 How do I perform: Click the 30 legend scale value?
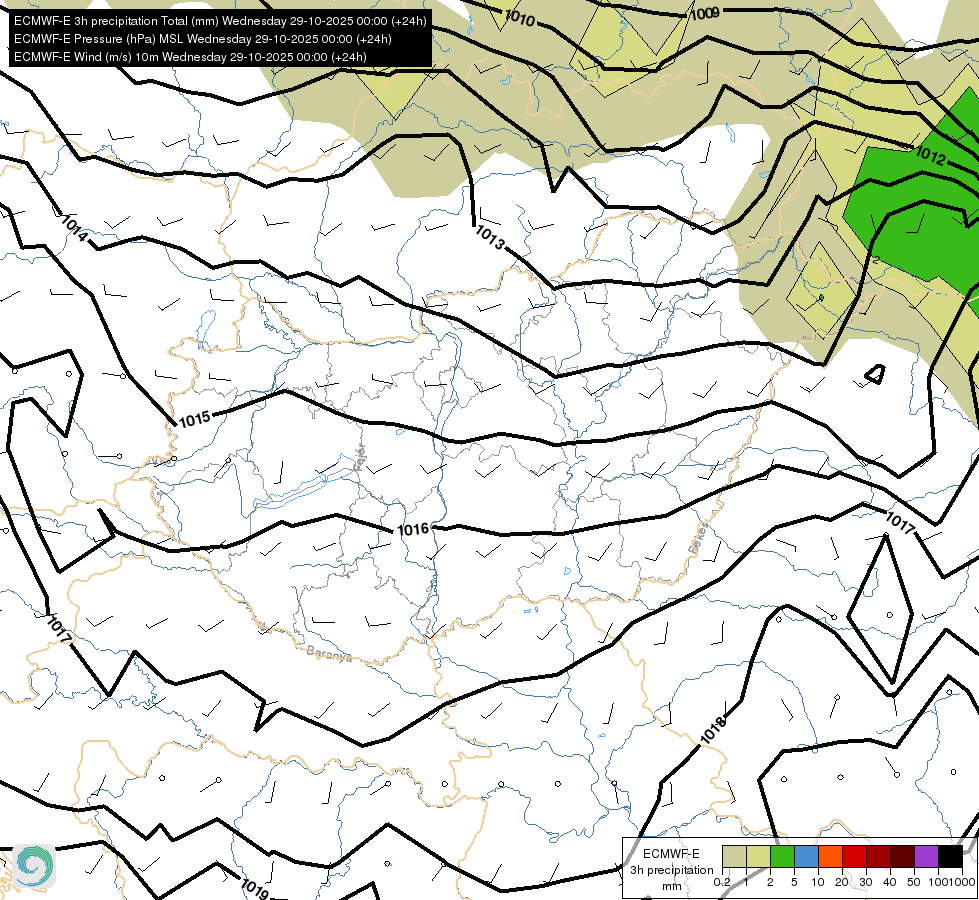(866, 882)
